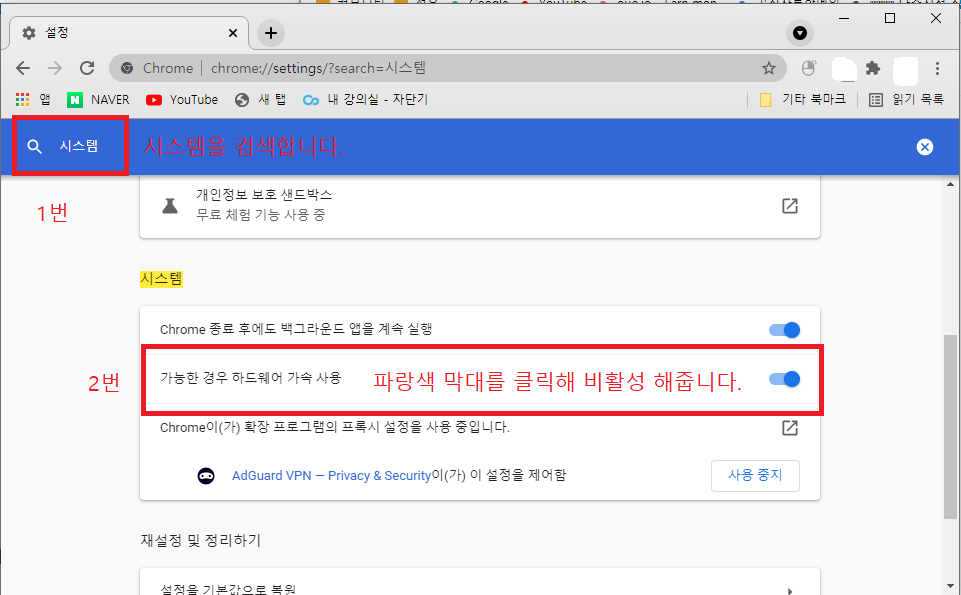The width and height of the screenshot is (961, 595).
Task: Open proxy settings external link icon
Action: [x=790, y=428]
